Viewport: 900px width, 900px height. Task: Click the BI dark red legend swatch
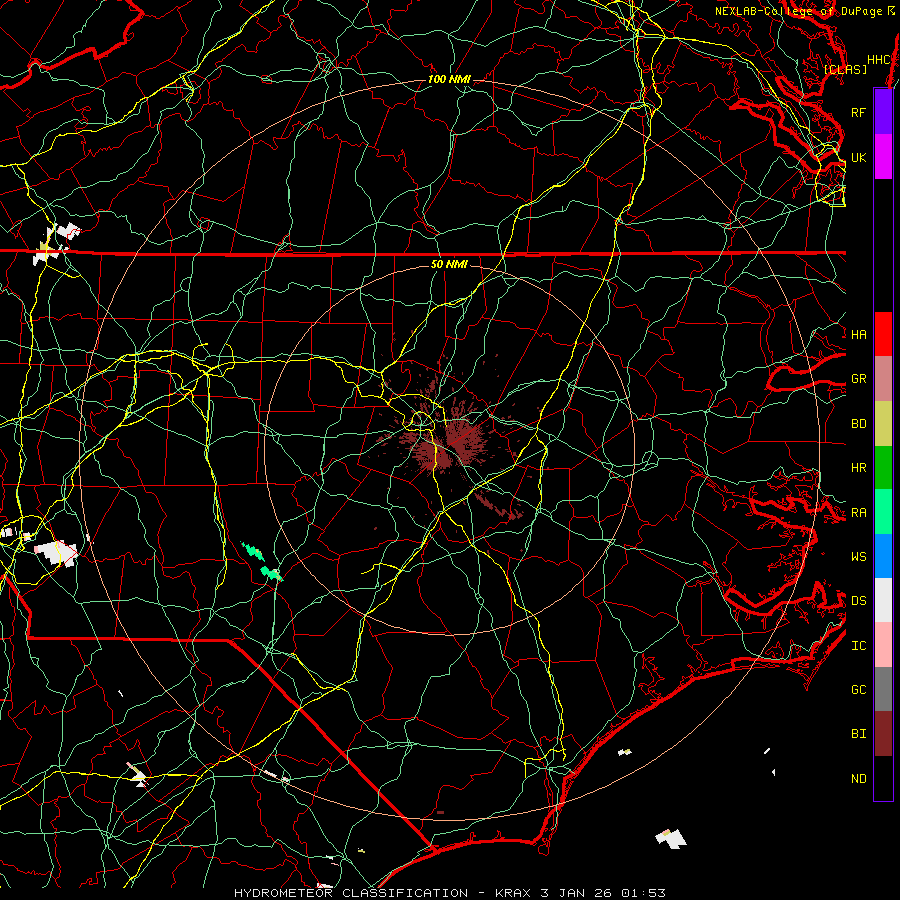[883, 734]
